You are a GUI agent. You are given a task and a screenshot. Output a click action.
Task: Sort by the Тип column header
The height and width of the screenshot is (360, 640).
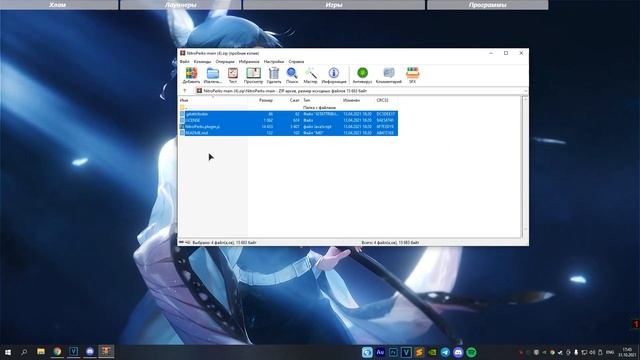307,100
